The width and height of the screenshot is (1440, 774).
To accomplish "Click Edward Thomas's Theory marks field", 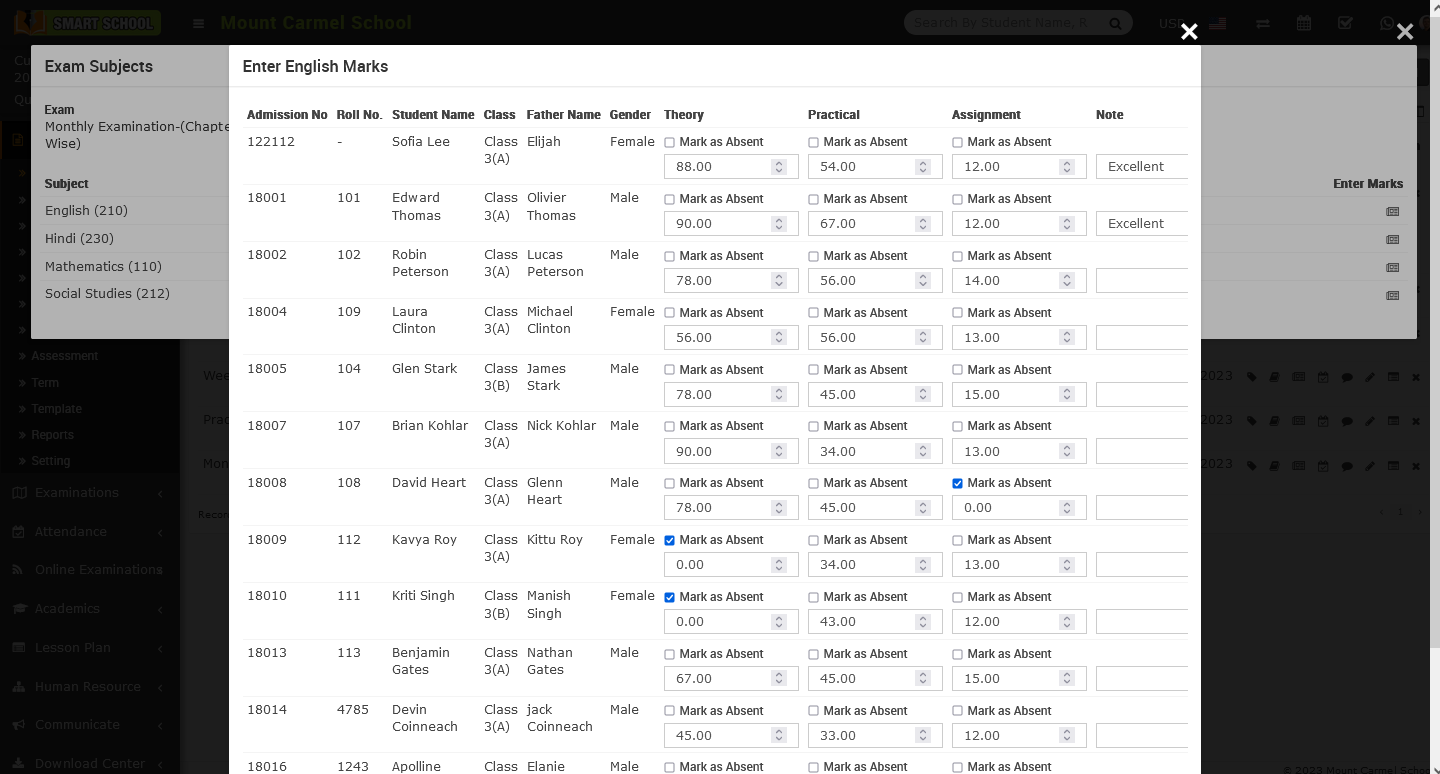I will coord(720,224).
